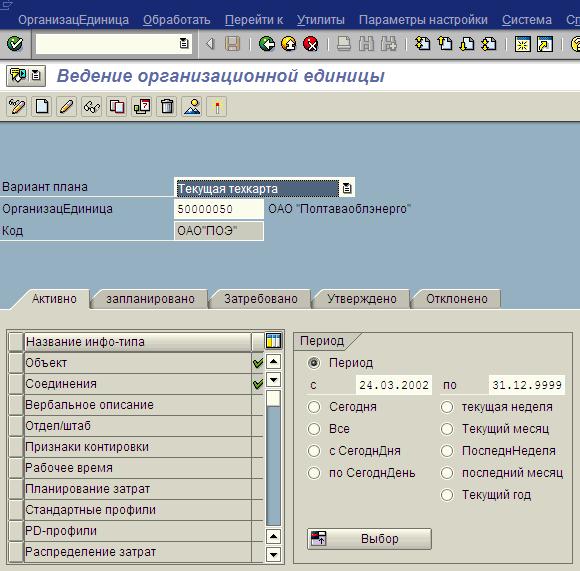Choose the Все period radio button

click(x=314, y=429)
